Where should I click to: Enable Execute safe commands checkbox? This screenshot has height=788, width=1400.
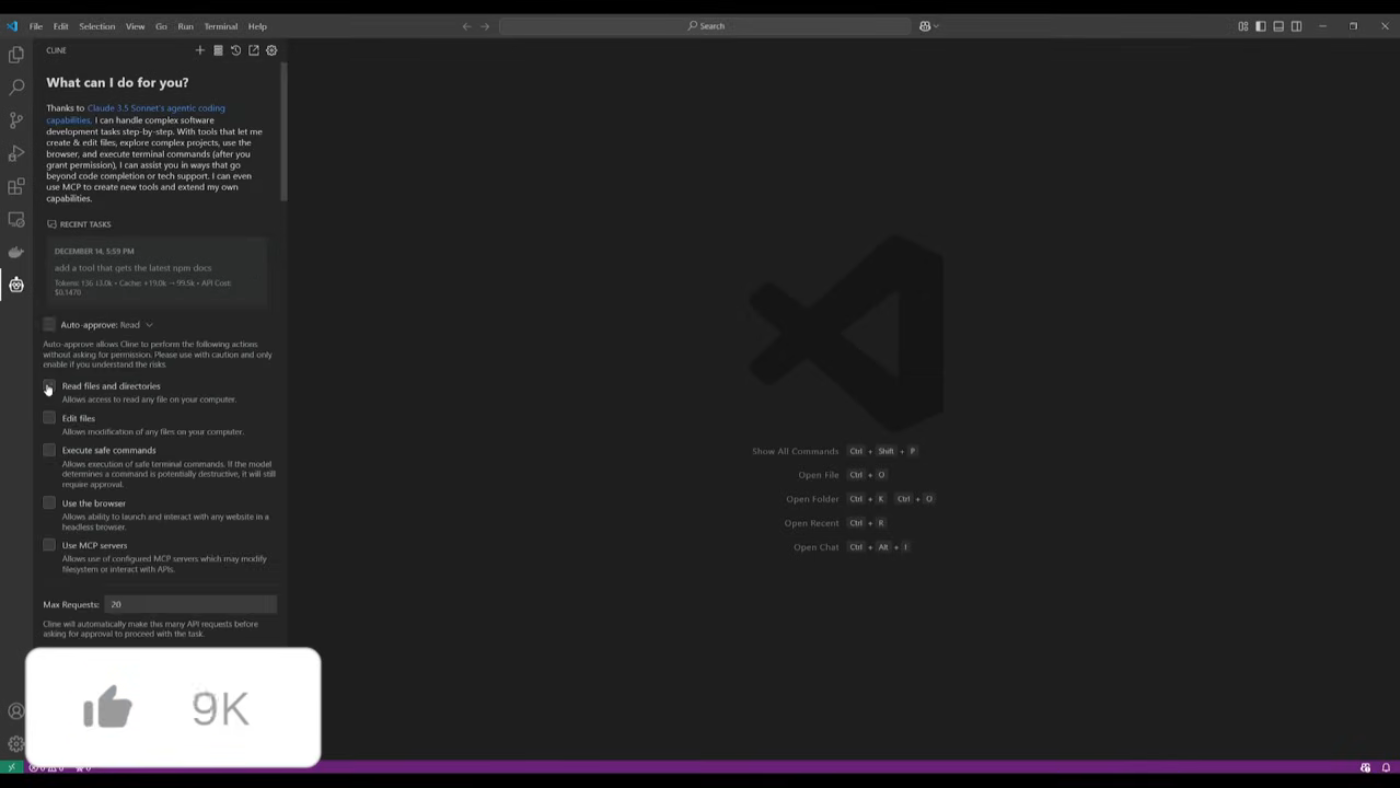pos(49,449)
